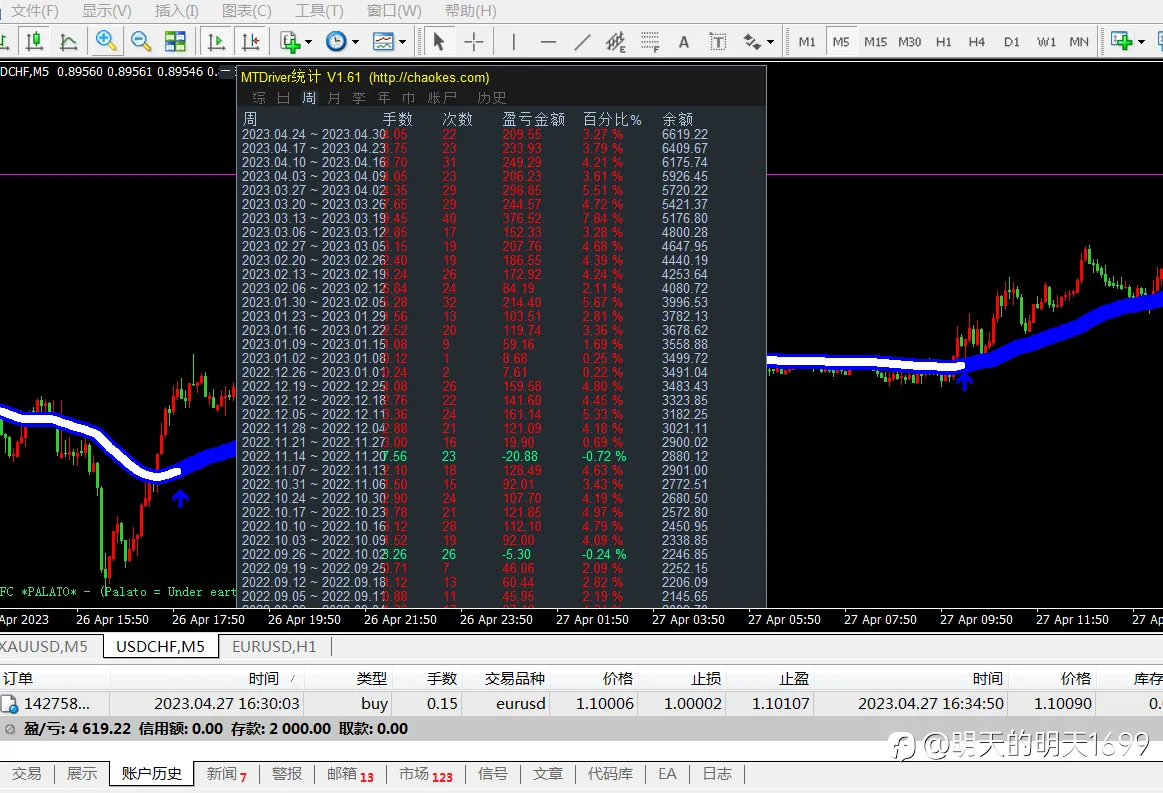Switch to H1 timeframe

[x=943, y=42]
